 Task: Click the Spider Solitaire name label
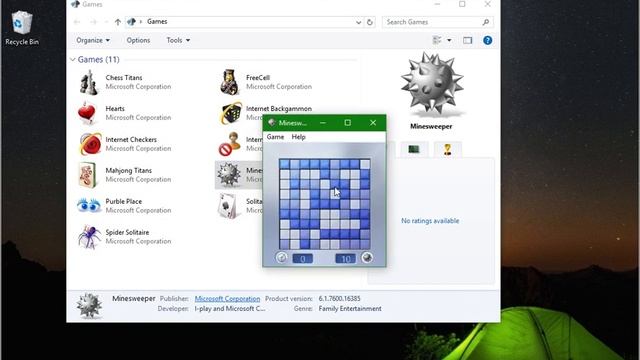coord(127,232)
